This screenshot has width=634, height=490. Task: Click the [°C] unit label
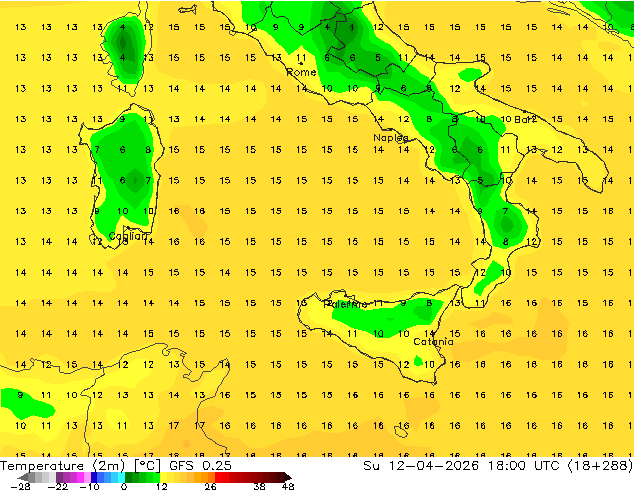[x=147, y=466]
